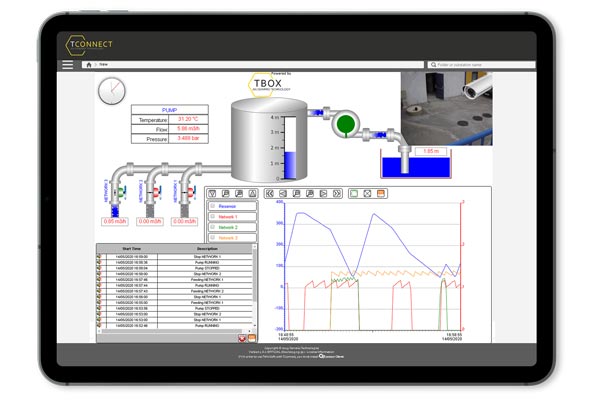Click the flow reading under the NETWORK 2 valve
Image resolution: width=600 pixels, height=400 pixels.
(x=150, y=222)
